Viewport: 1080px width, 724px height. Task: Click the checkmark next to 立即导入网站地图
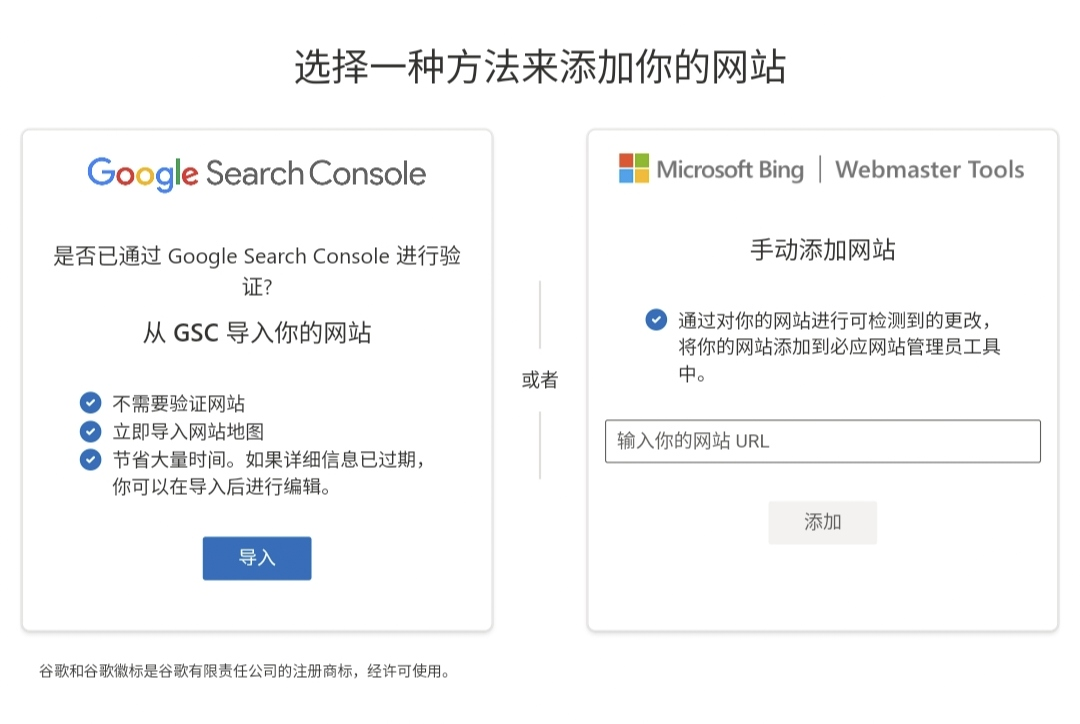(90, 431)
